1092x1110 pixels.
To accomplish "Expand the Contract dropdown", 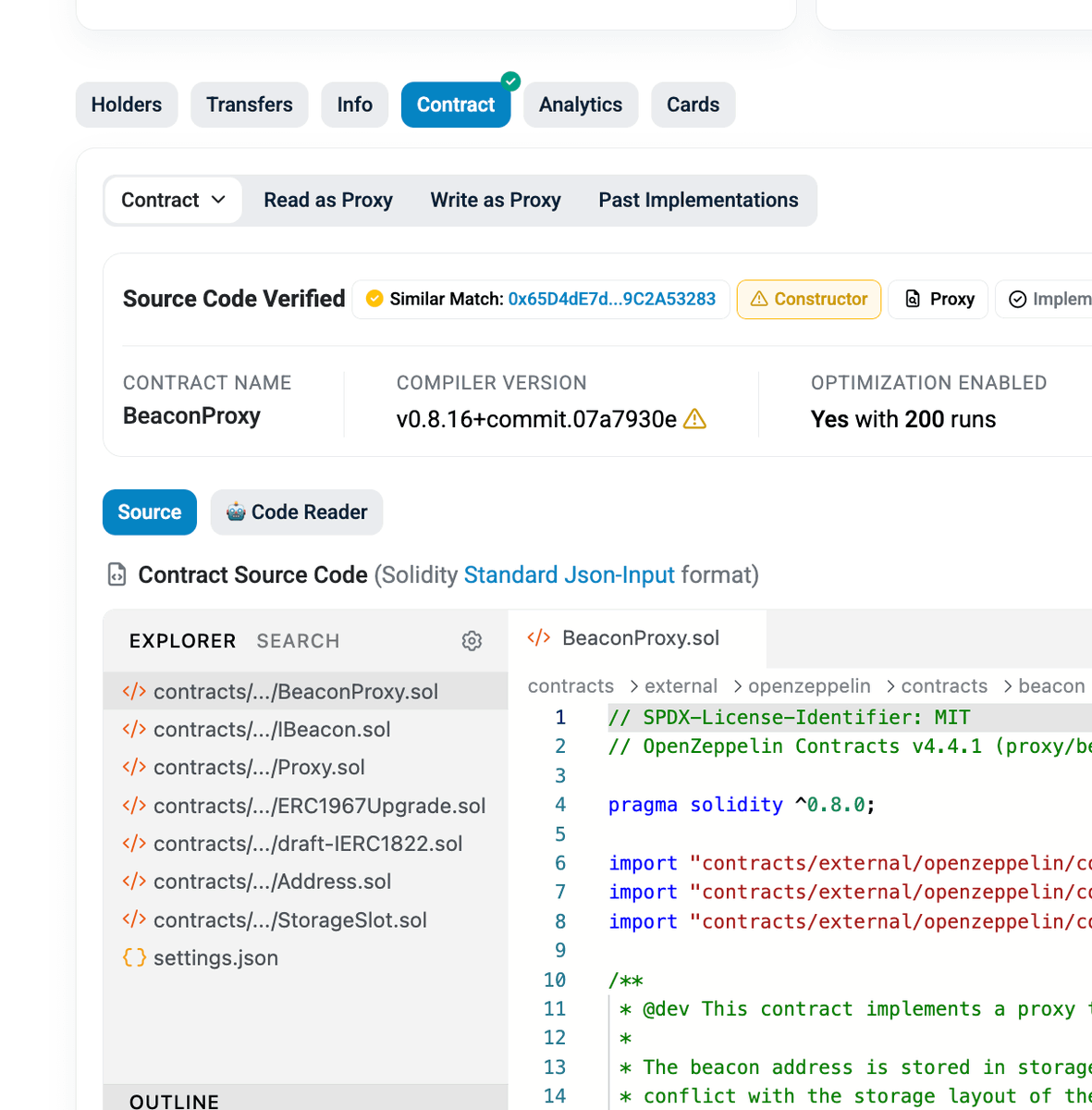I will 174,201.
